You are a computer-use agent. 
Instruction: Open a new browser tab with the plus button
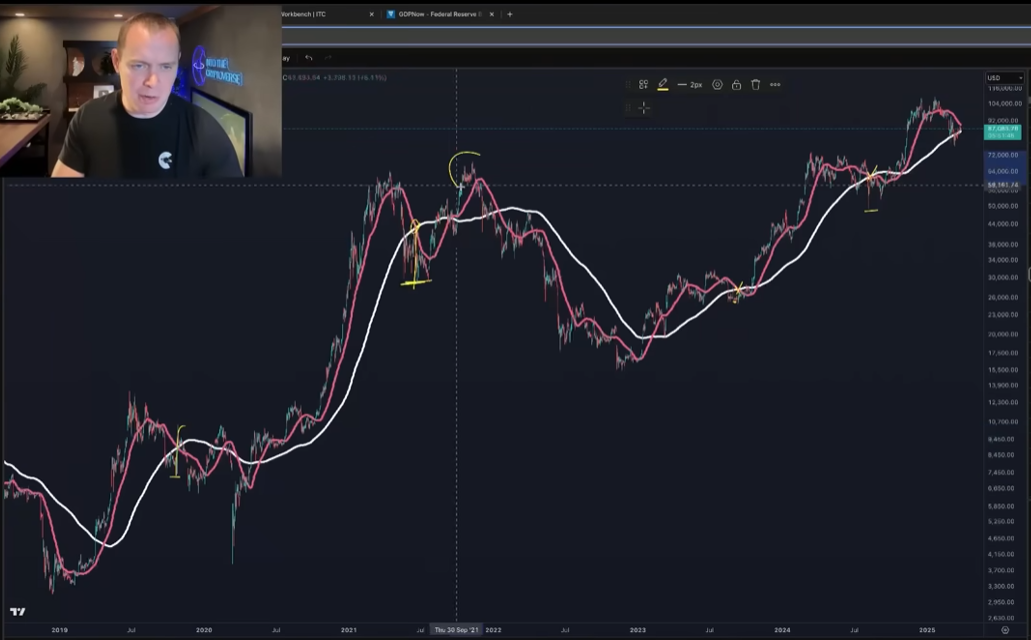(x=510, y=14)
